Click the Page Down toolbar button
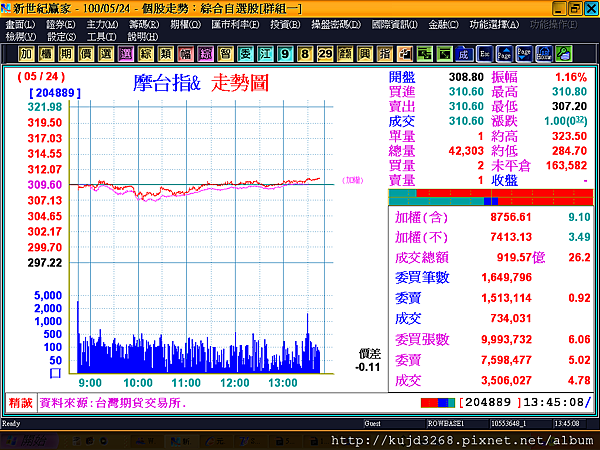Screen dimensions: 600x450 524,54
